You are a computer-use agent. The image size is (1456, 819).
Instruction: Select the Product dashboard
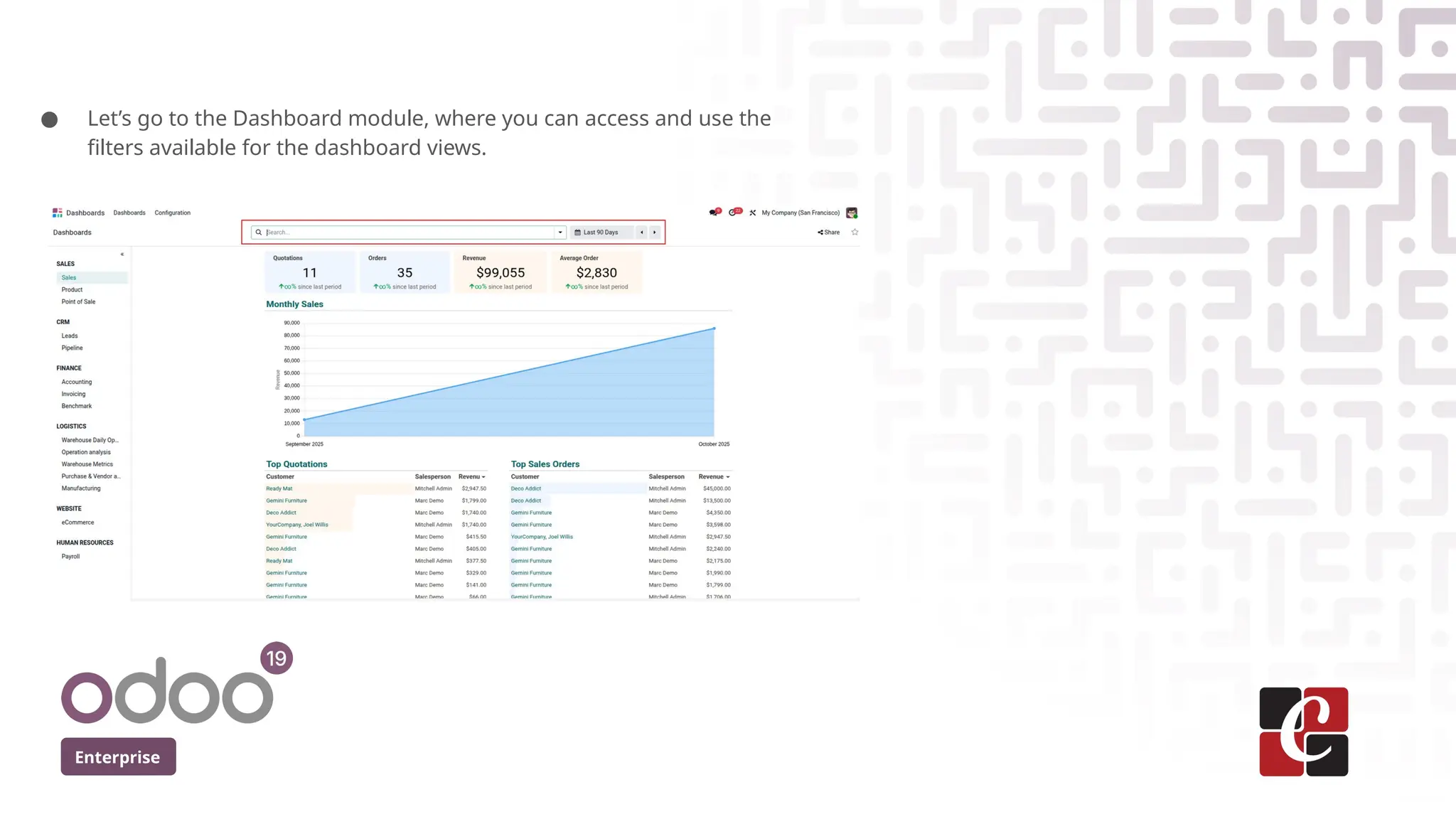point(72,290)
